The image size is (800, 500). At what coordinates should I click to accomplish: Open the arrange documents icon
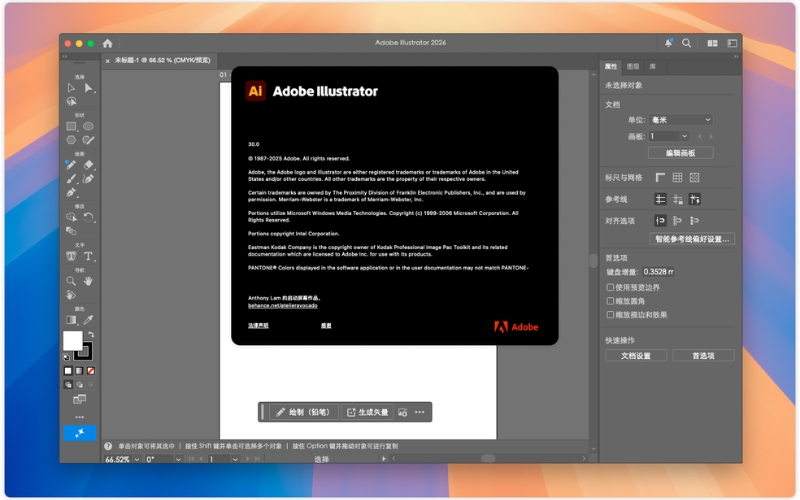pos(713,43)
